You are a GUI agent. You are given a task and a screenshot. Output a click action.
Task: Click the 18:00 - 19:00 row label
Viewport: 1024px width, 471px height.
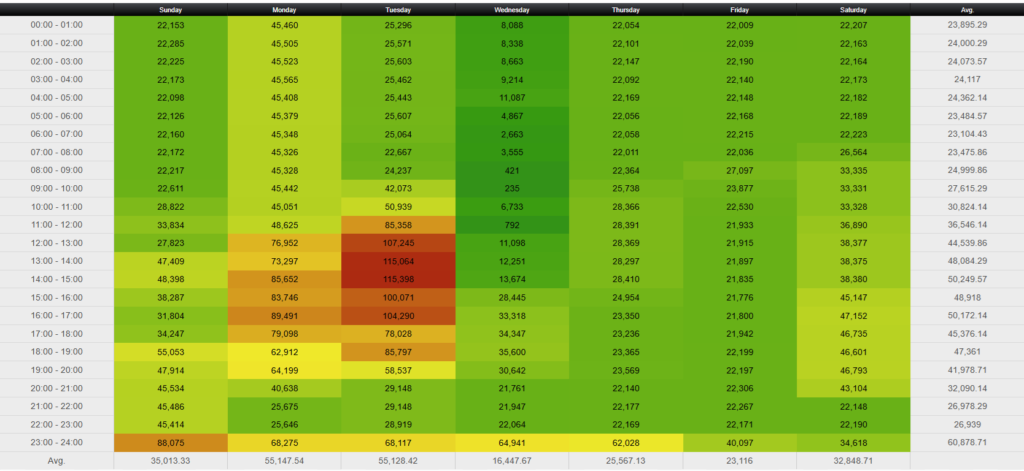57,351
